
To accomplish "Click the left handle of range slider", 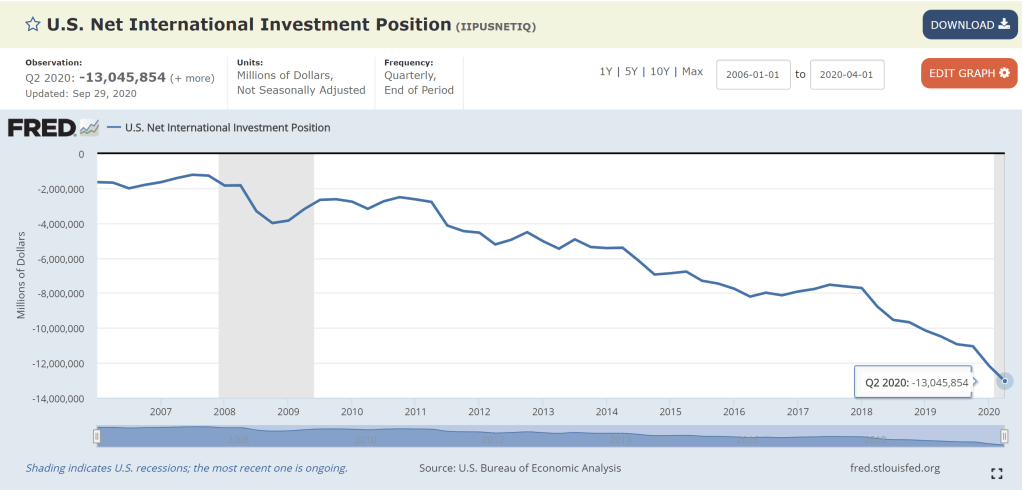I will coord(97,436).
